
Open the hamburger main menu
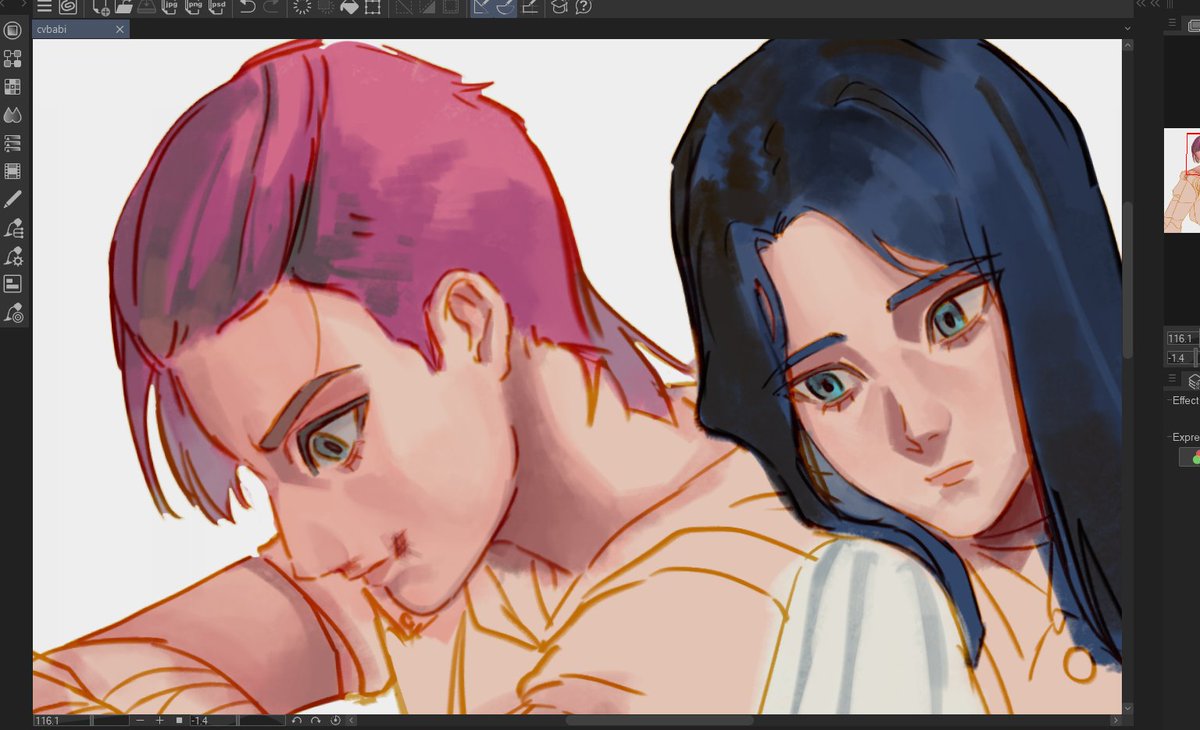click(44, 7)
